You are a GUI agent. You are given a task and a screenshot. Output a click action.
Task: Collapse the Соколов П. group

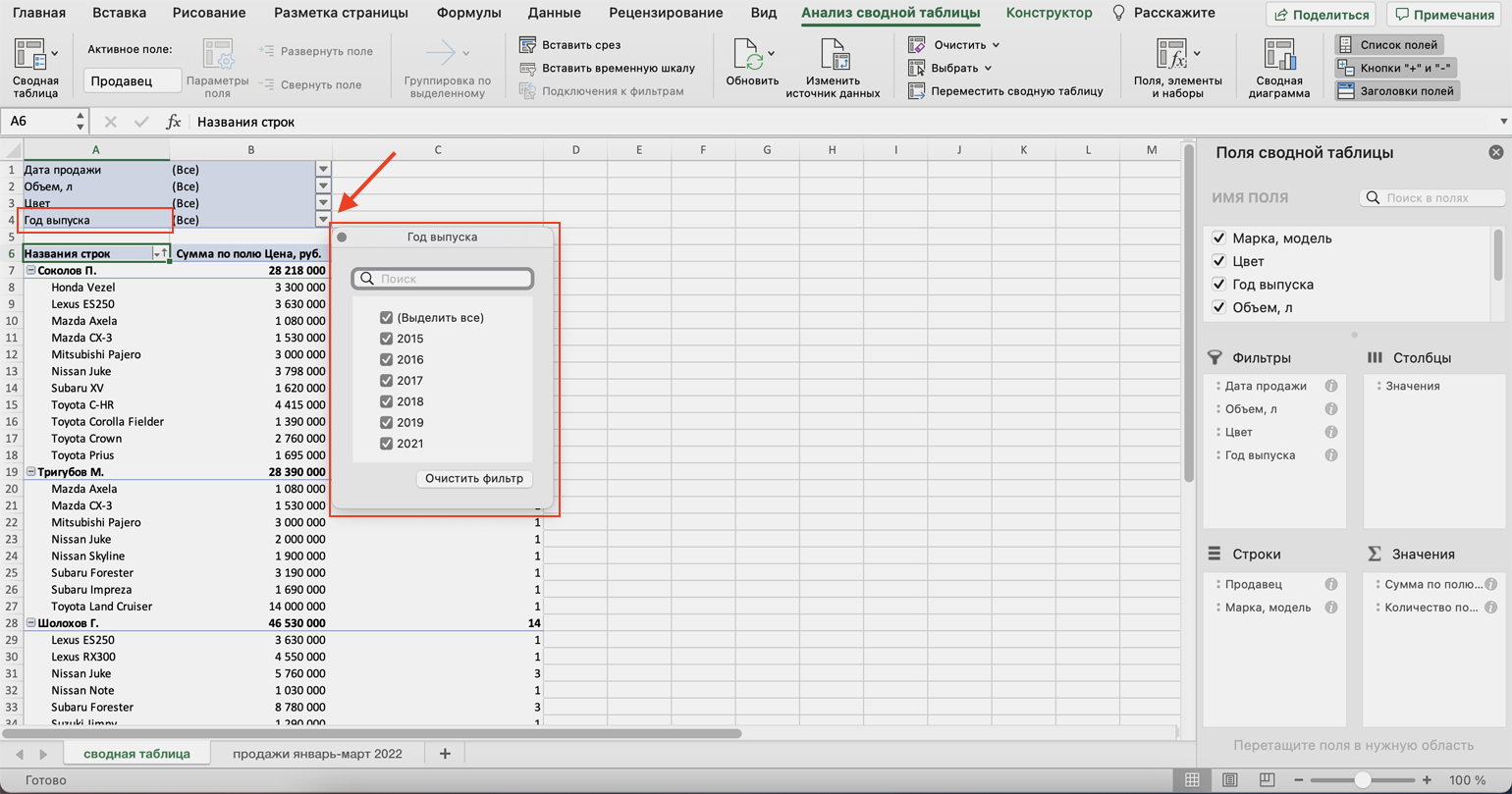[x=30, y=271]
